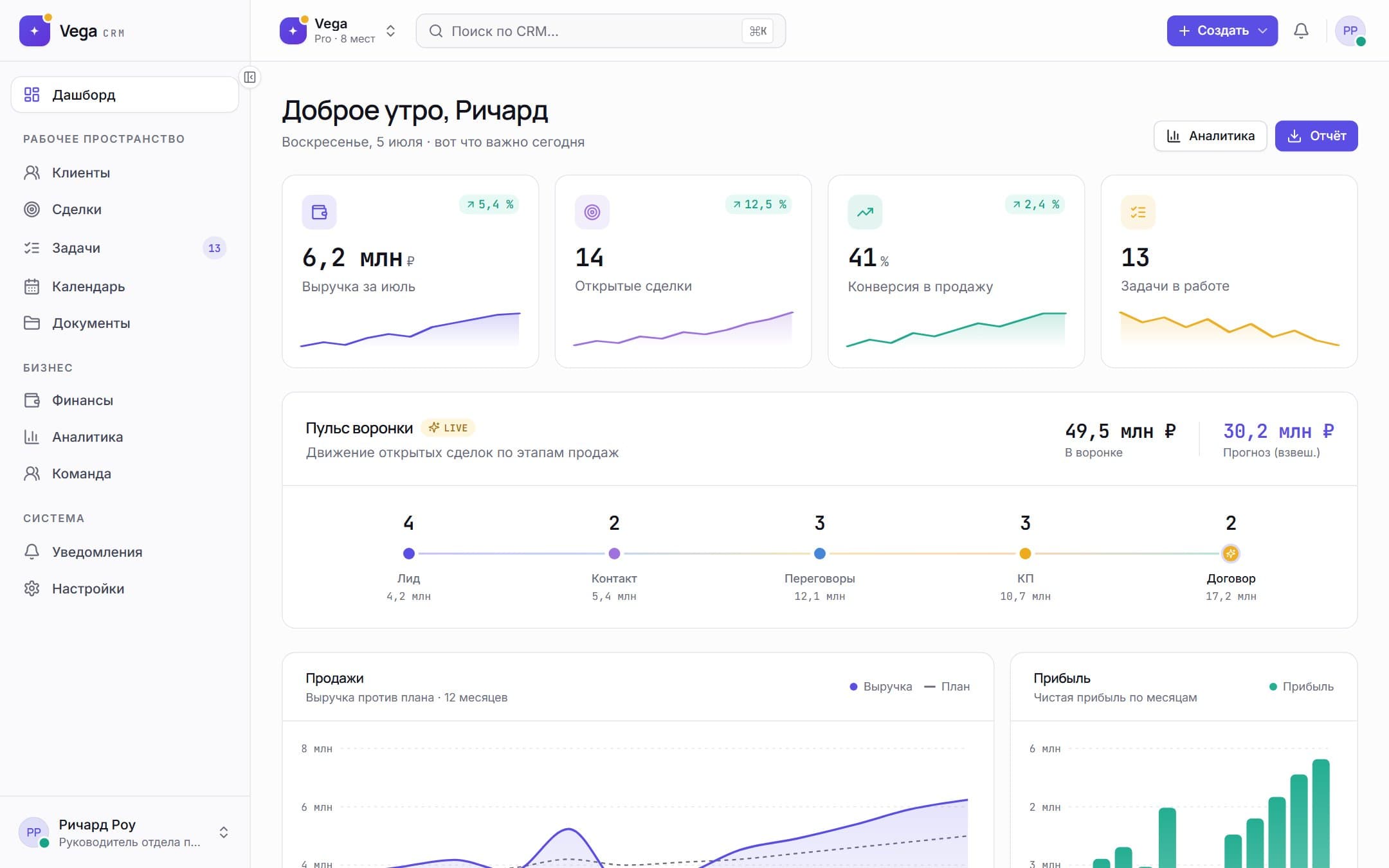The width and height of the screenshot is (1389, 868).
Task: Download report with the Отчёт button
Action: 1316,136
